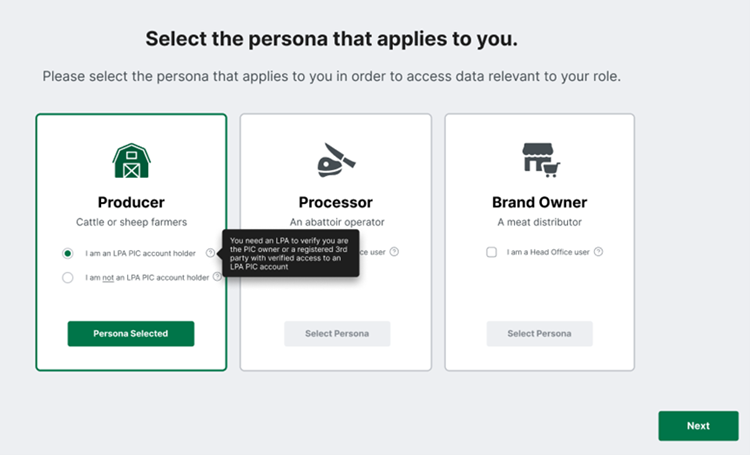The width and height of the screenshot is (750, 455).
Task: Click the Brand Owner card heading
Action: 539,202
